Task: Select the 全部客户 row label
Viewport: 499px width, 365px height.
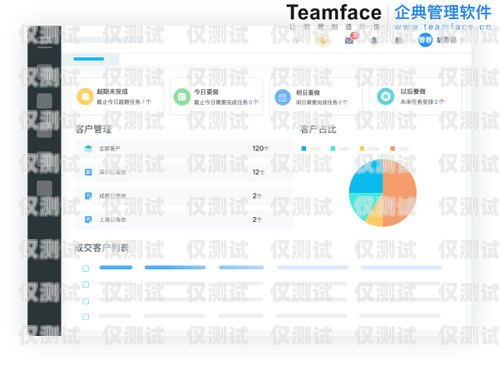Action: pyautogui.click(x=110, y=148)
